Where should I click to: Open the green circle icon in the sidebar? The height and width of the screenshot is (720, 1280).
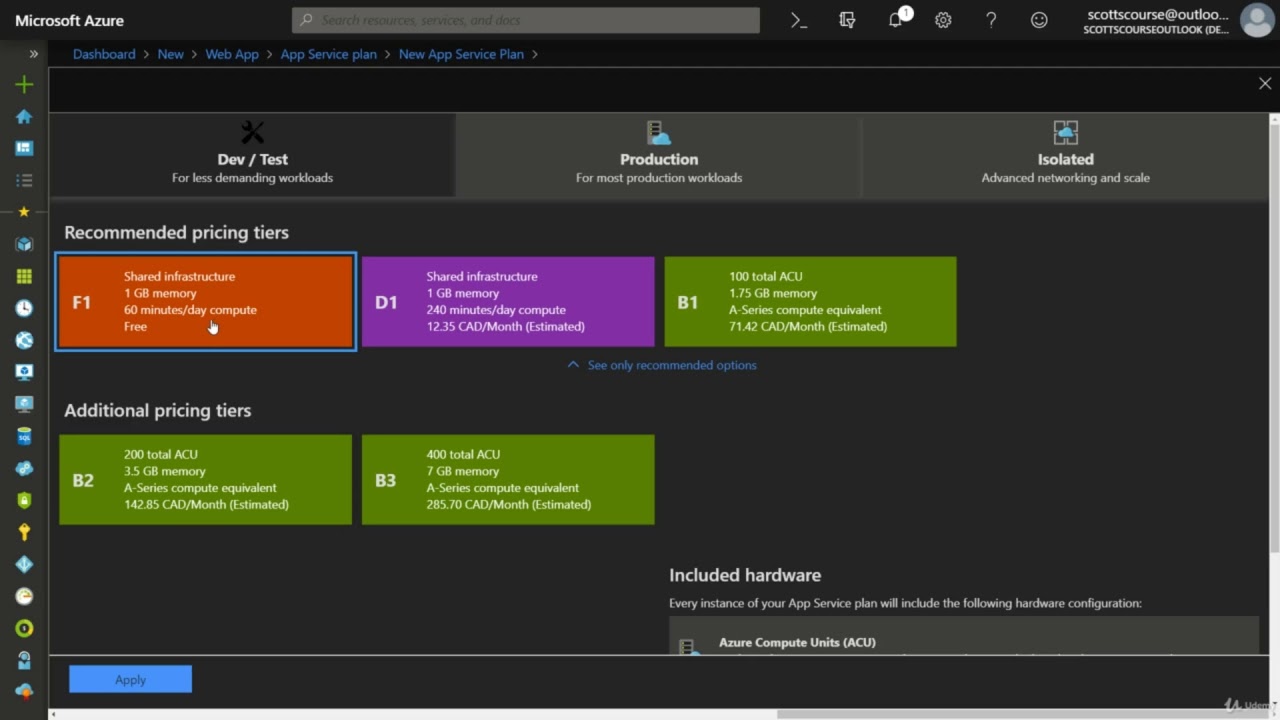coord(24,628)
